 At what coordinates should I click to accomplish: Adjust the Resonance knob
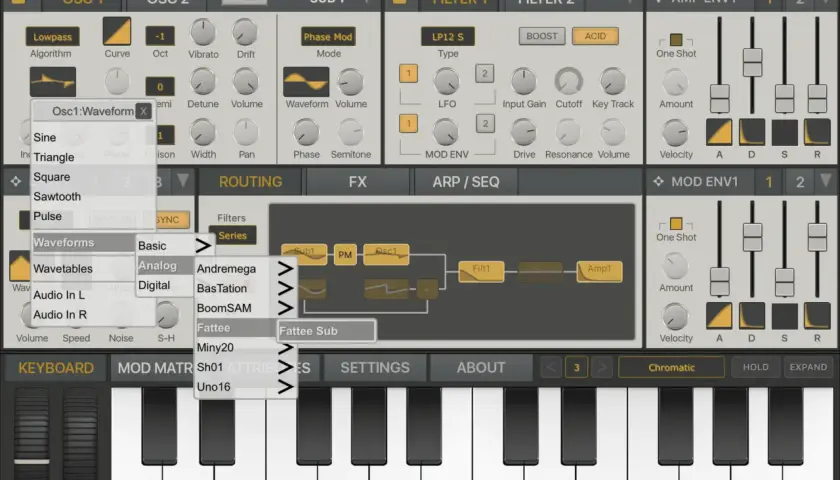(568, 132)
